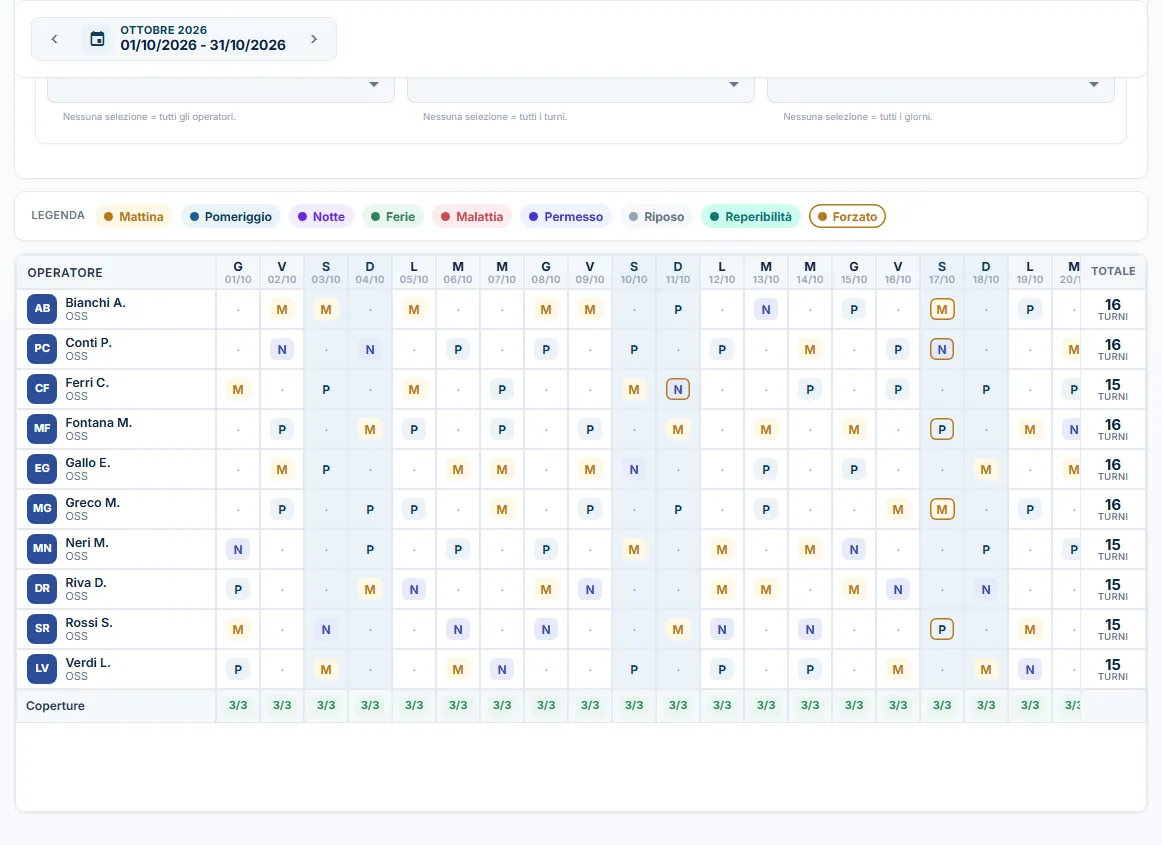Select Rossi S.'s forced P shift on 17/10
This screenshot has height=845, width=1162.
coord(942,629)
